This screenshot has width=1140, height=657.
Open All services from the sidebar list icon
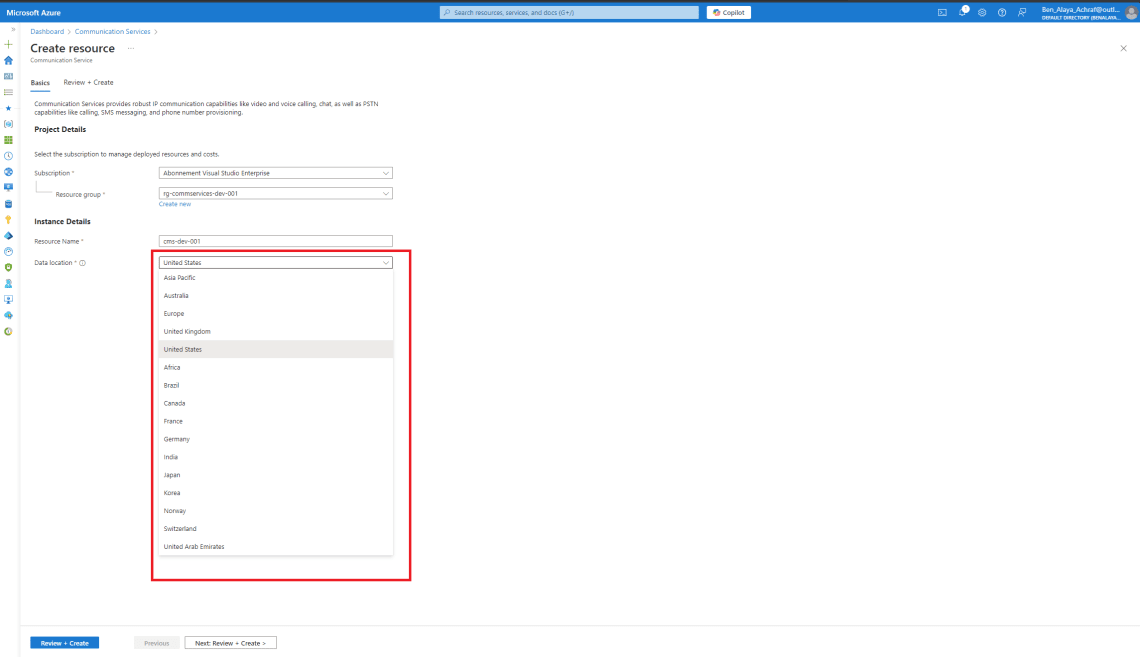click(8, 91)
